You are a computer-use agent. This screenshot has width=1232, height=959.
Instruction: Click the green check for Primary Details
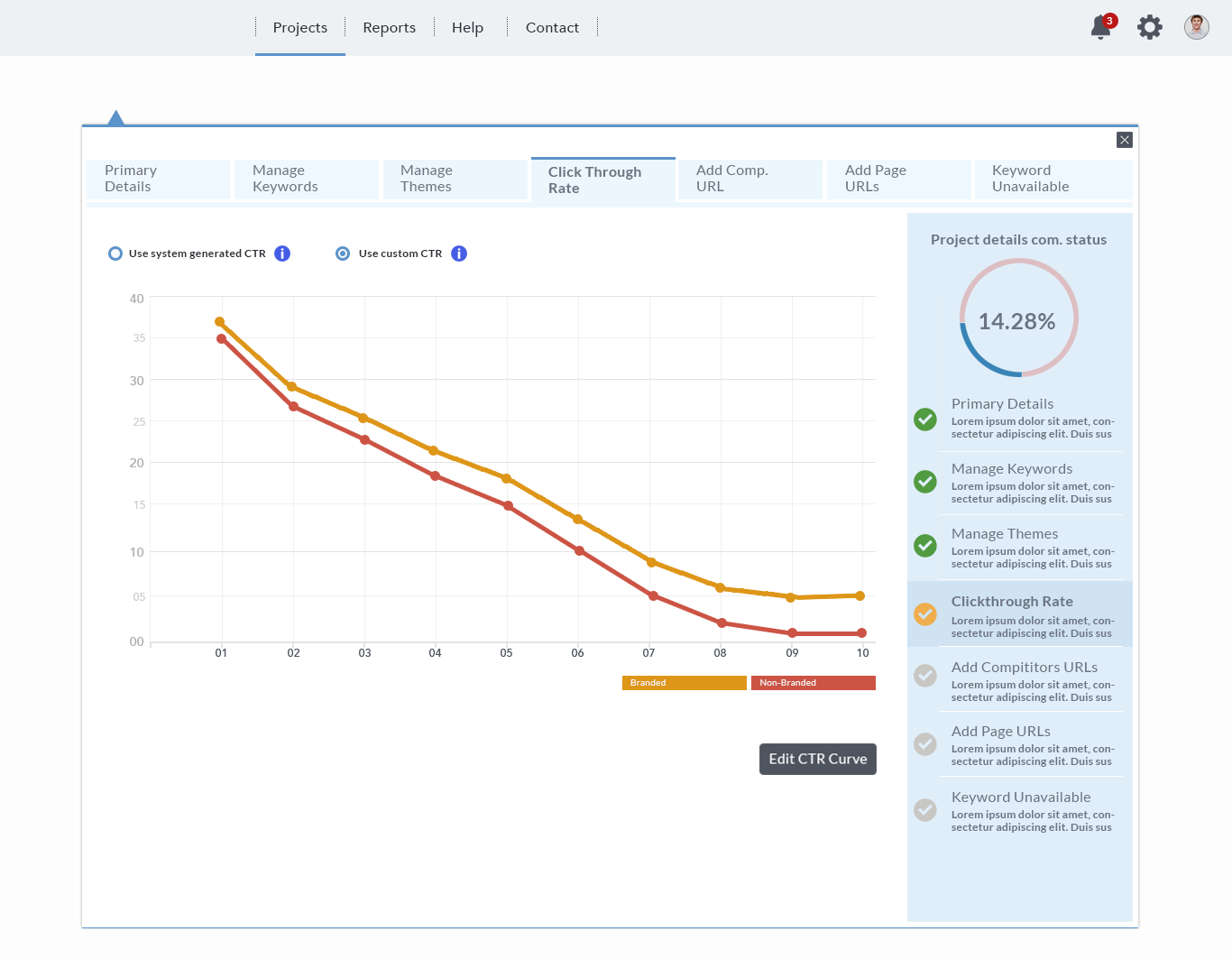point(925,420)
